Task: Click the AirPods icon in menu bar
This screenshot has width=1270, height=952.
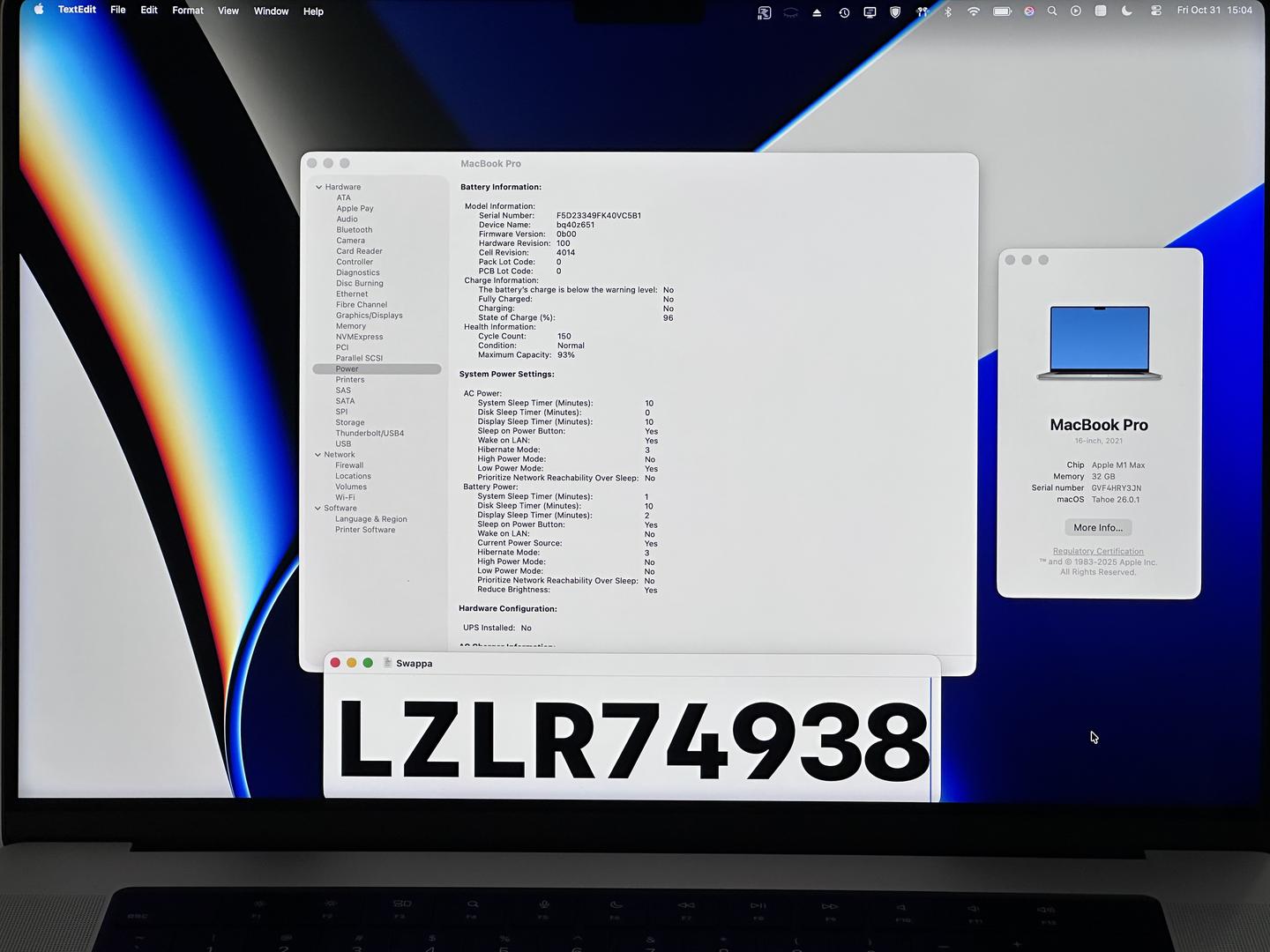Action: tap(923, 11)
